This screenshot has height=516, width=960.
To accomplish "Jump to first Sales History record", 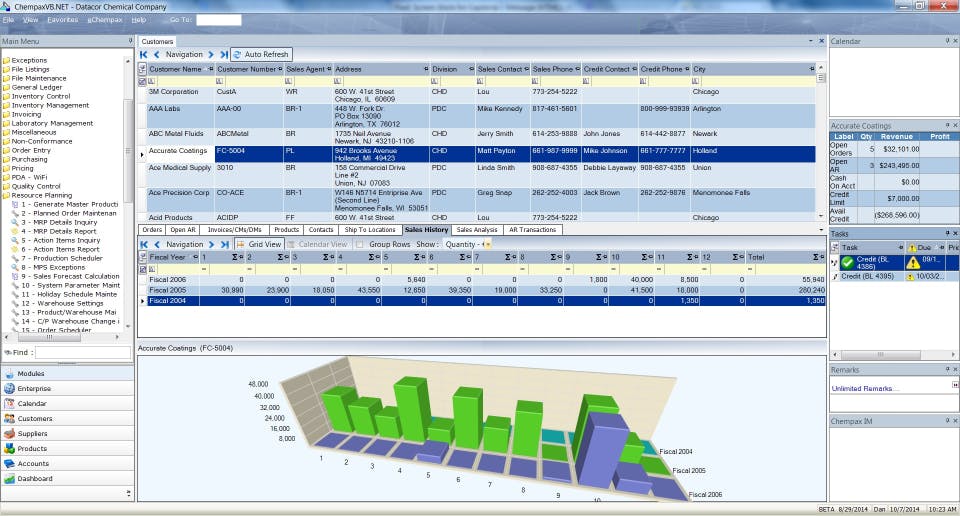I will [144, 244].
